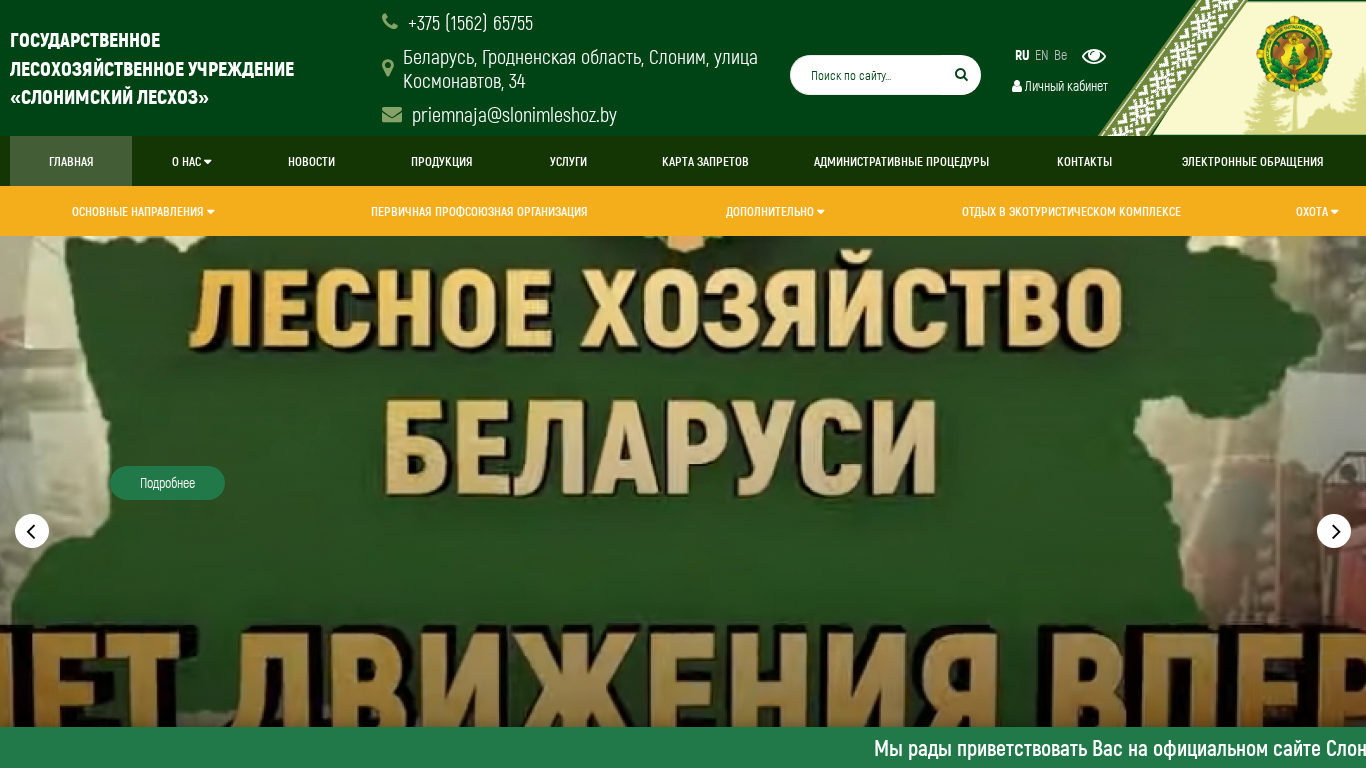This screenshot has height=768, width=1366.
Task: Click the map pin location icon
Action: coord(388,68)
